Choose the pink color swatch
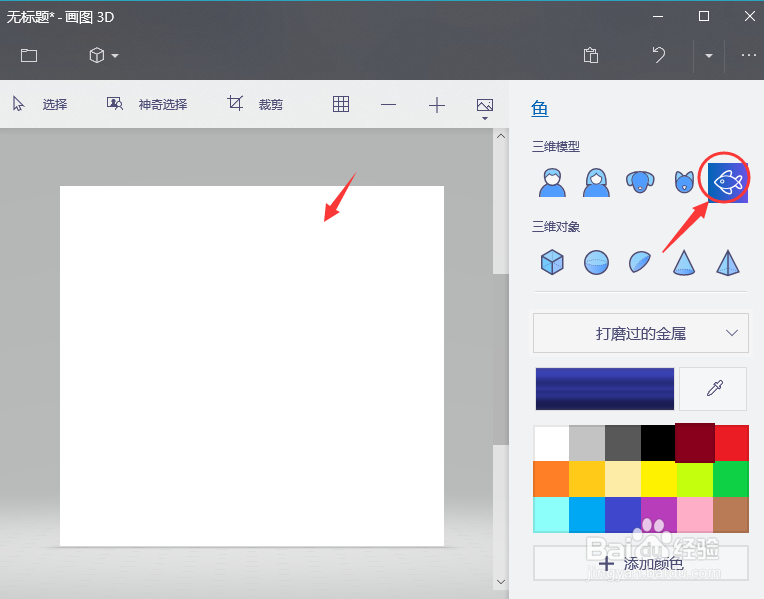The width and height of the screenshot is (764, 599). click(x=695, y=515)
